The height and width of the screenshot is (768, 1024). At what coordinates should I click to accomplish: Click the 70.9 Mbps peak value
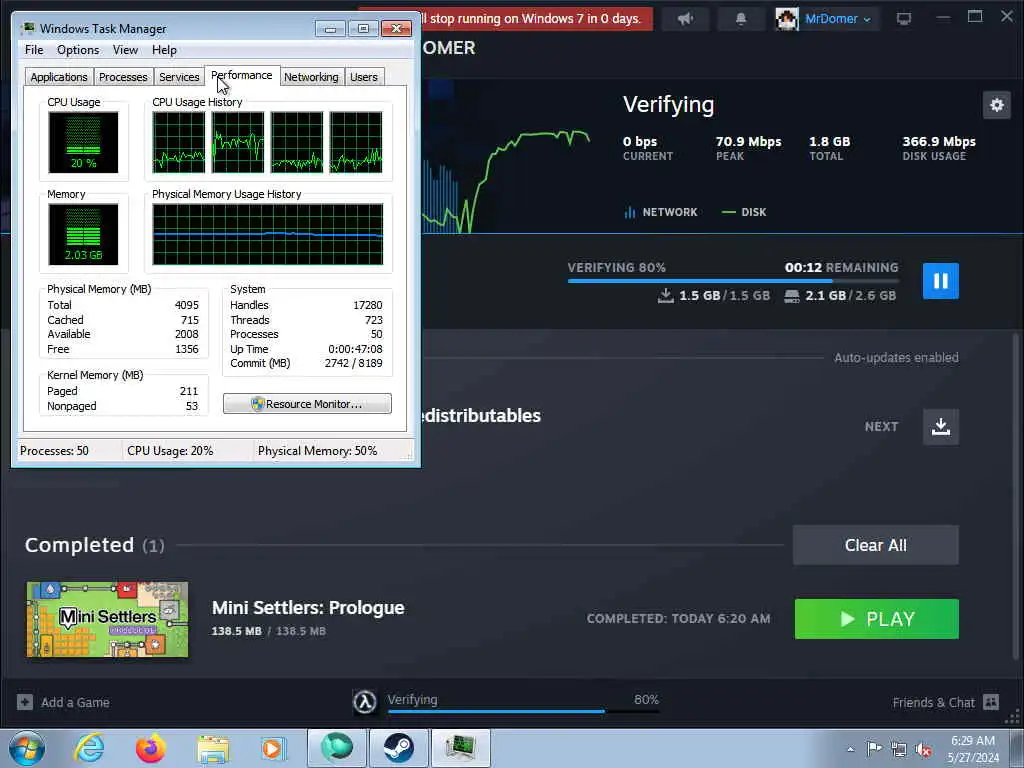(748, 141)
